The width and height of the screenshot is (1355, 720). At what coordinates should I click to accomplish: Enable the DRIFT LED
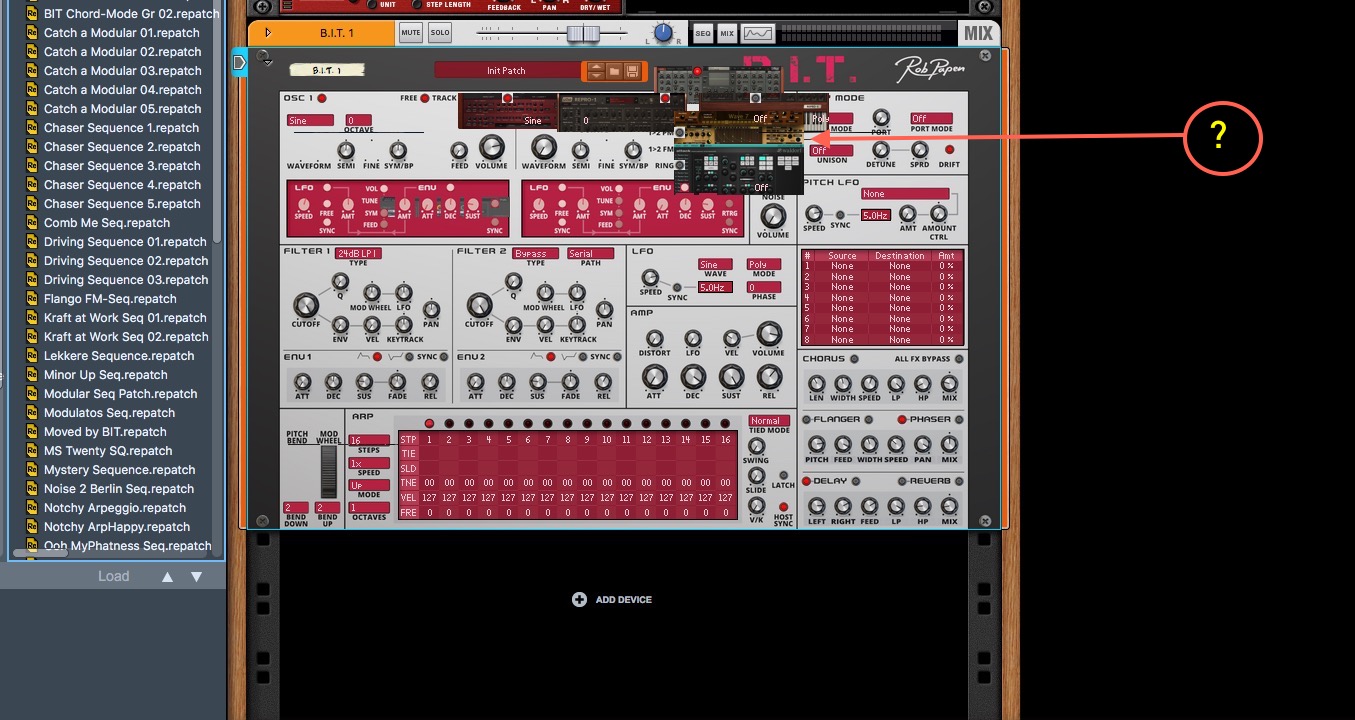pos(950,150)
